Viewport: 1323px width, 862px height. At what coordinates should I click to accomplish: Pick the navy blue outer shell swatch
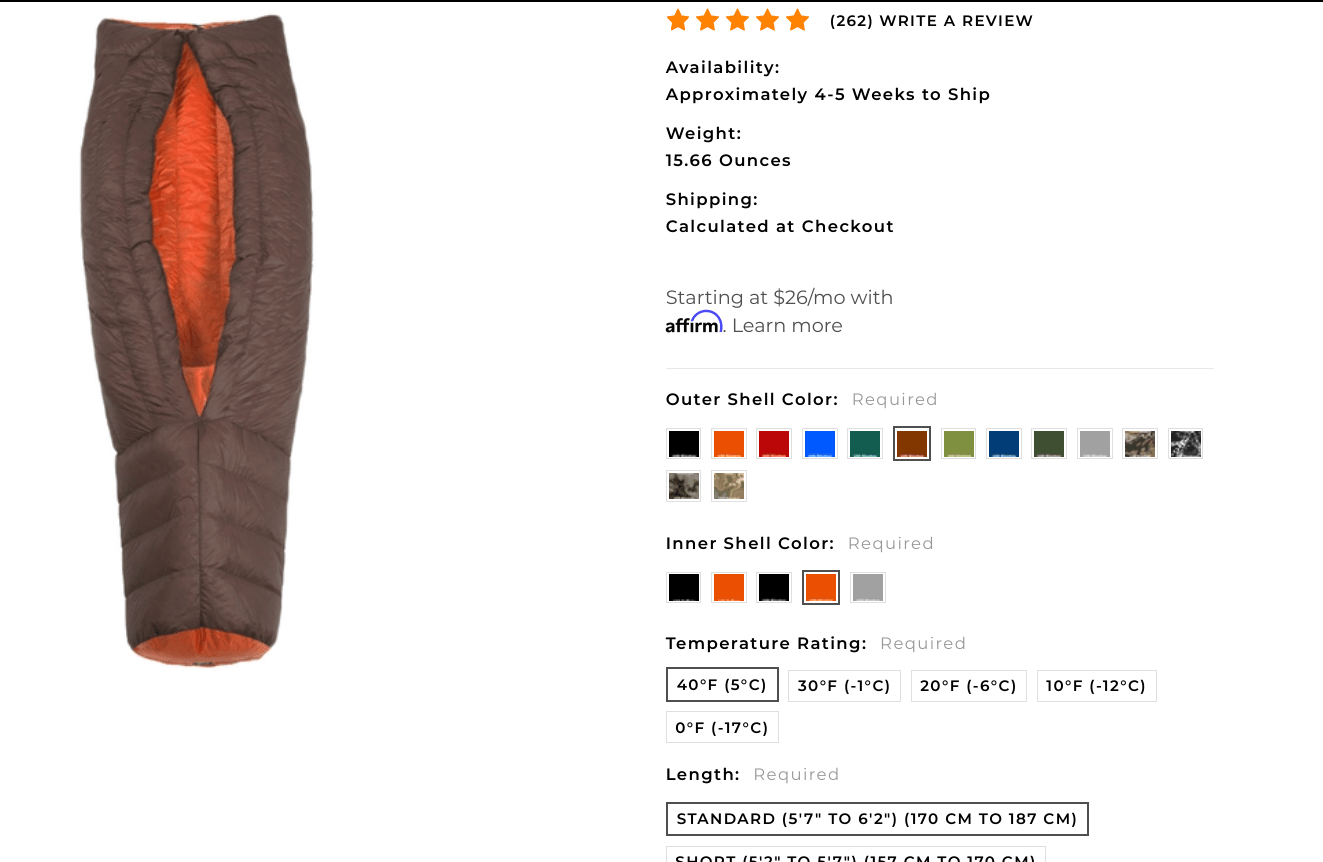(x=1004, y=444)
